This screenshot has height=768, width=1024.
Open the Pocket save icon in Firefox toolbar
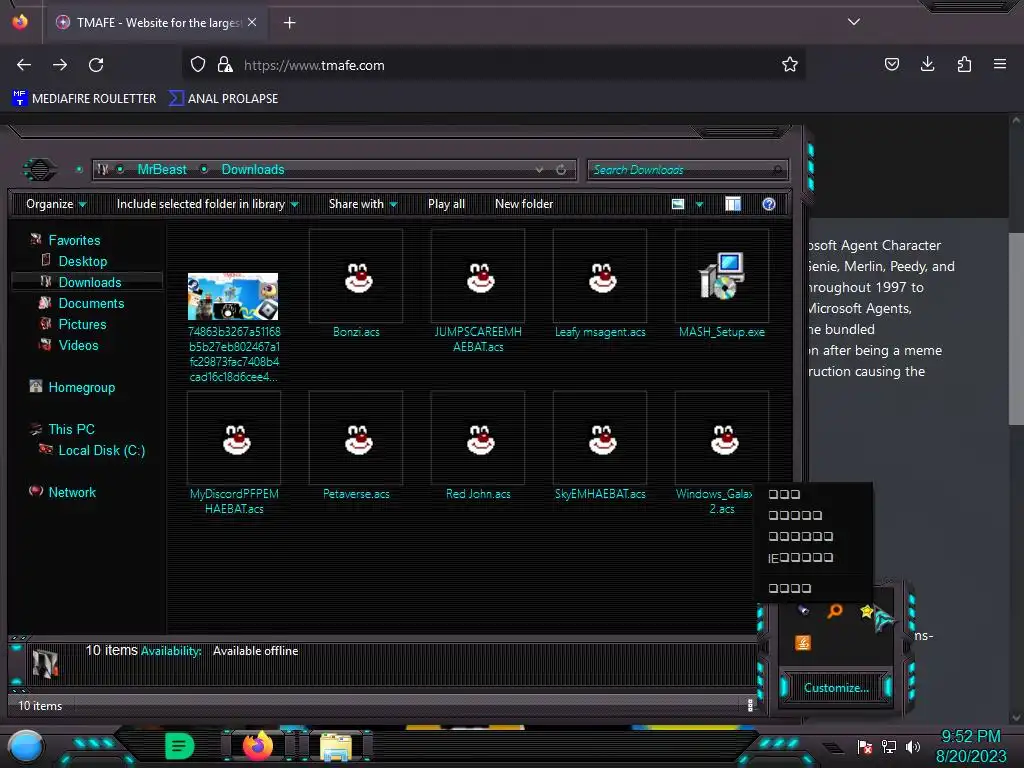click(891, 64)
